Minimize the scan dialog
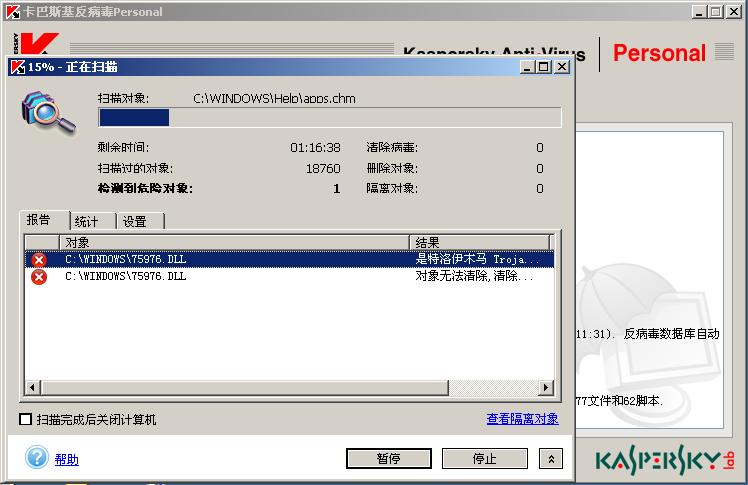Screen dimensions: 748x485 click(527, 67)
